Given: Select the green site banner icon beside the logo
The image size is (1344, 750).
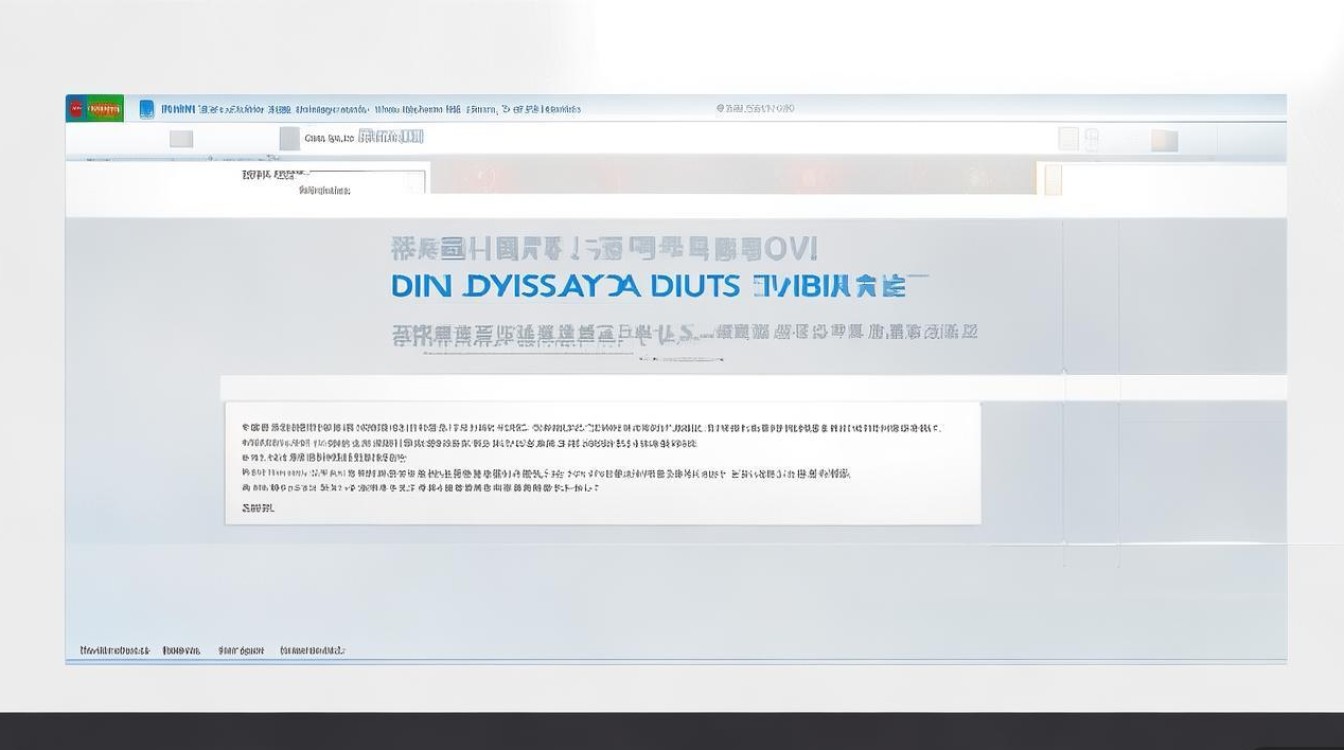Looking at the screenshot, I should (103, 108).
